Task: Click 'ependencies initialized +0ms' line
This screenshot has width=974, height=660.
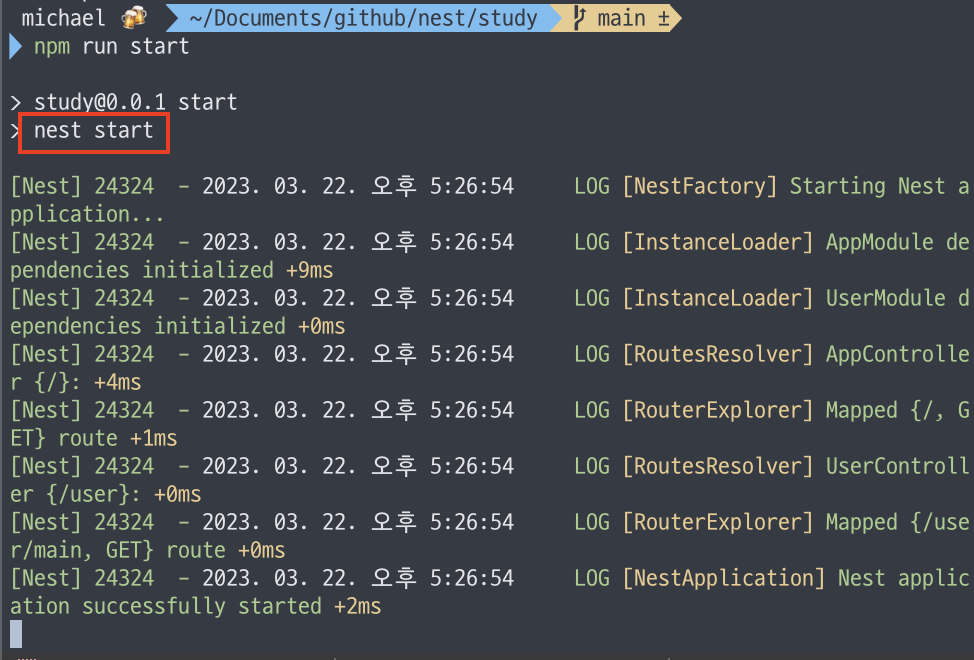Action: coord(178,327)
